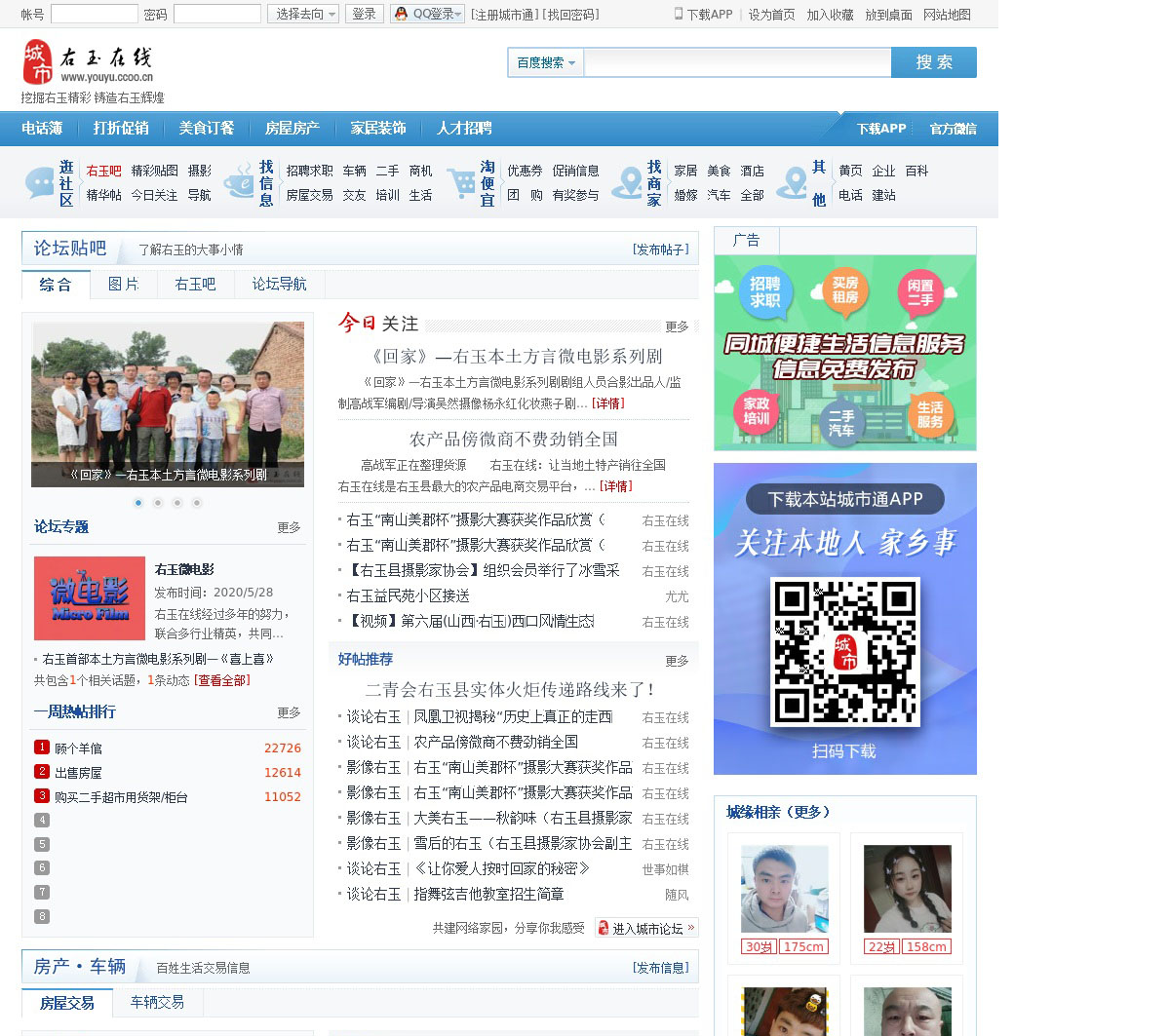Select the fourth carousel dot indicator
Viewport: 1170px width, 1036px height.
pyautogui.click(x=197, y=503)
